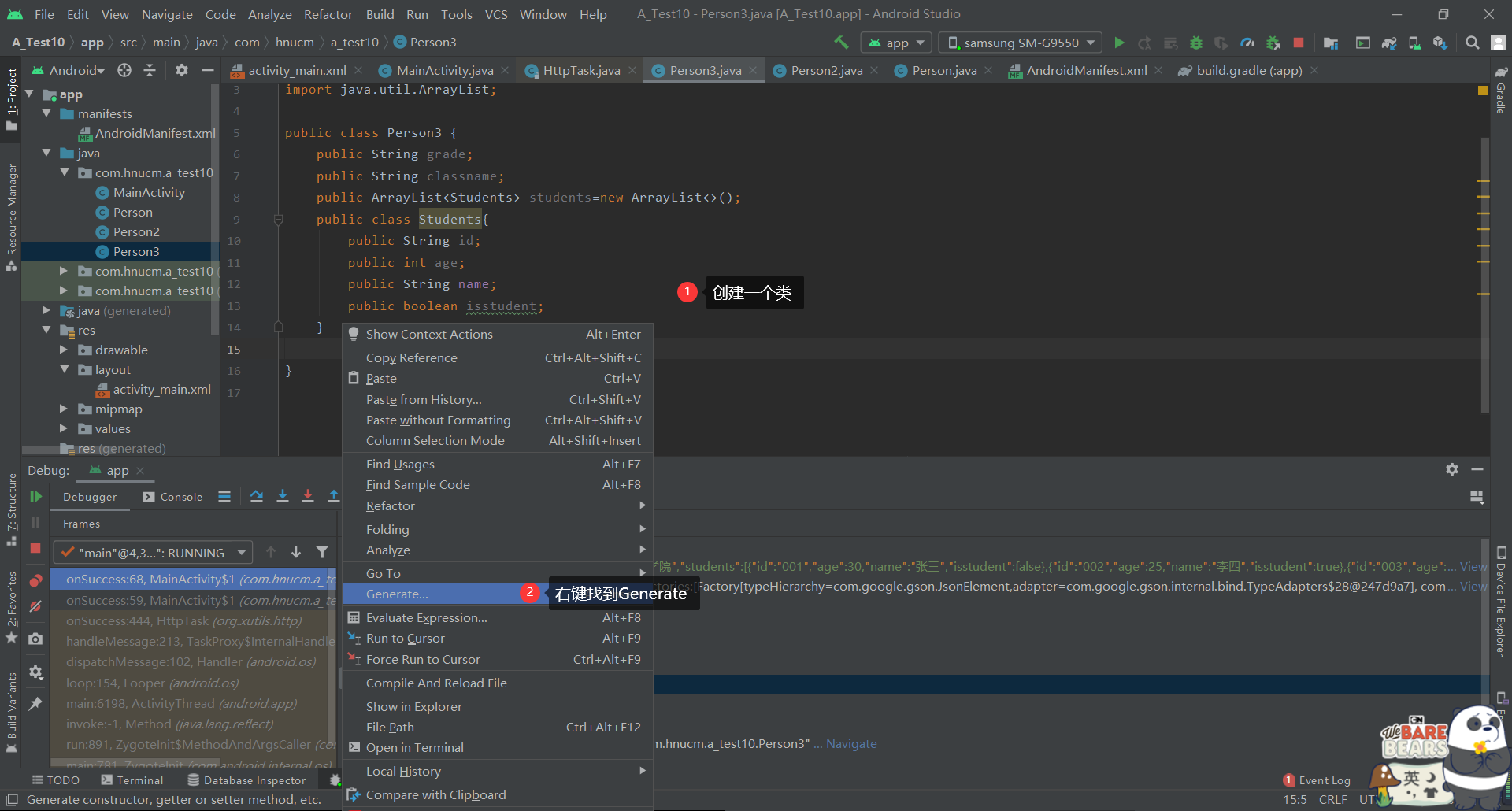Click the frames filter funnel icon
This screenshot has height=811, width=1512.
click(x=322, y=552)
